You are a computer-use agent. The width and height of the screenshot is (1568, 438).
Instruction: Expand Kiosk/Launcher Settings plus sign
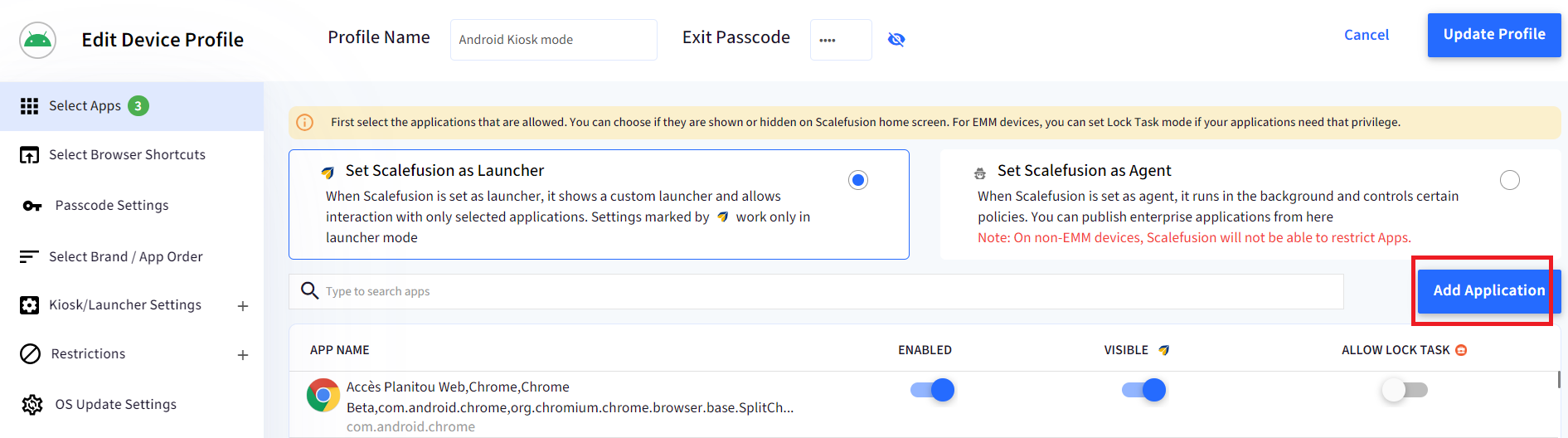(243, 306)
